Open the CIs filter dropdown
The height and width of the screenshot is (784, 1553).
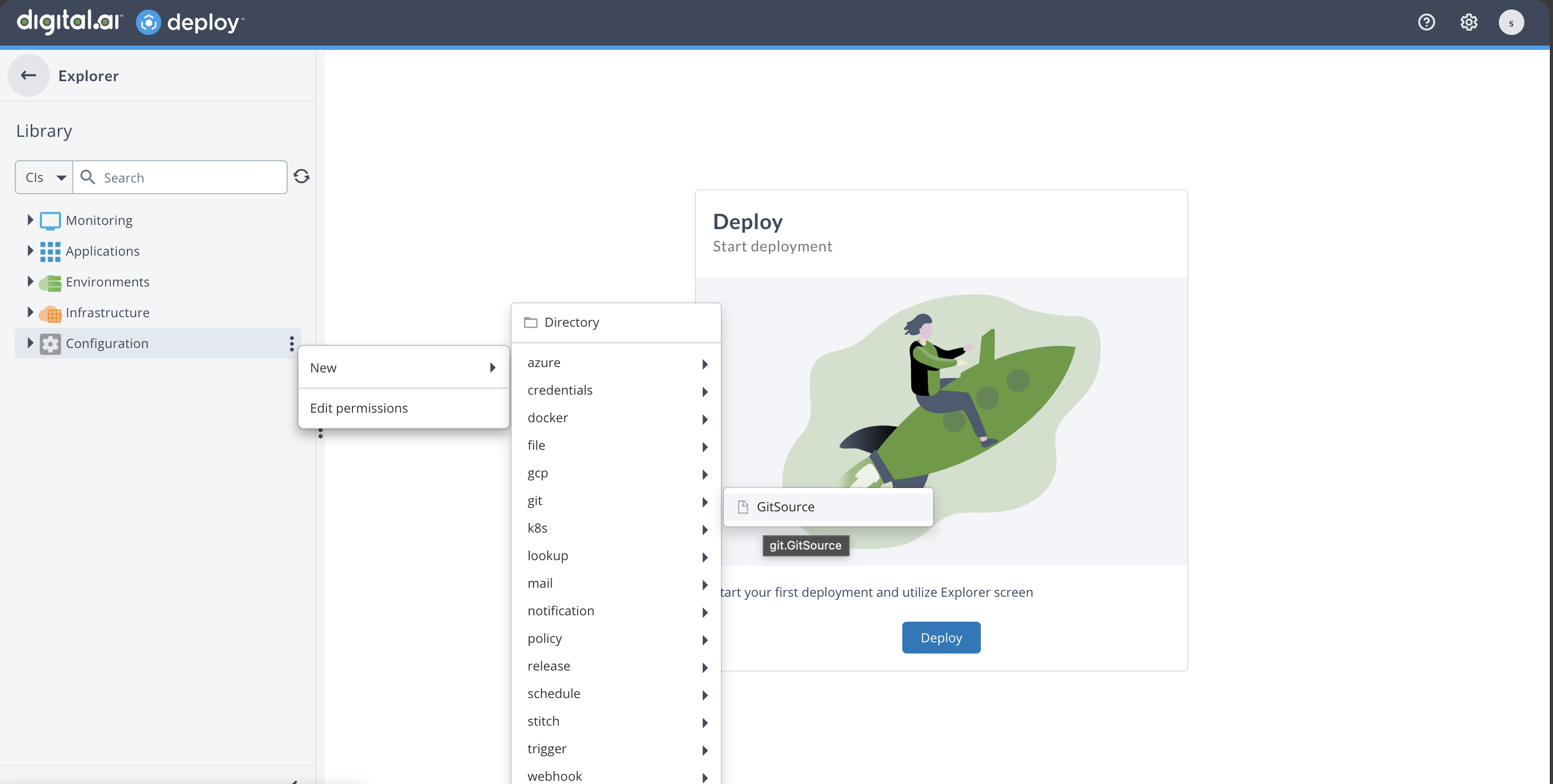click(43, 177)
